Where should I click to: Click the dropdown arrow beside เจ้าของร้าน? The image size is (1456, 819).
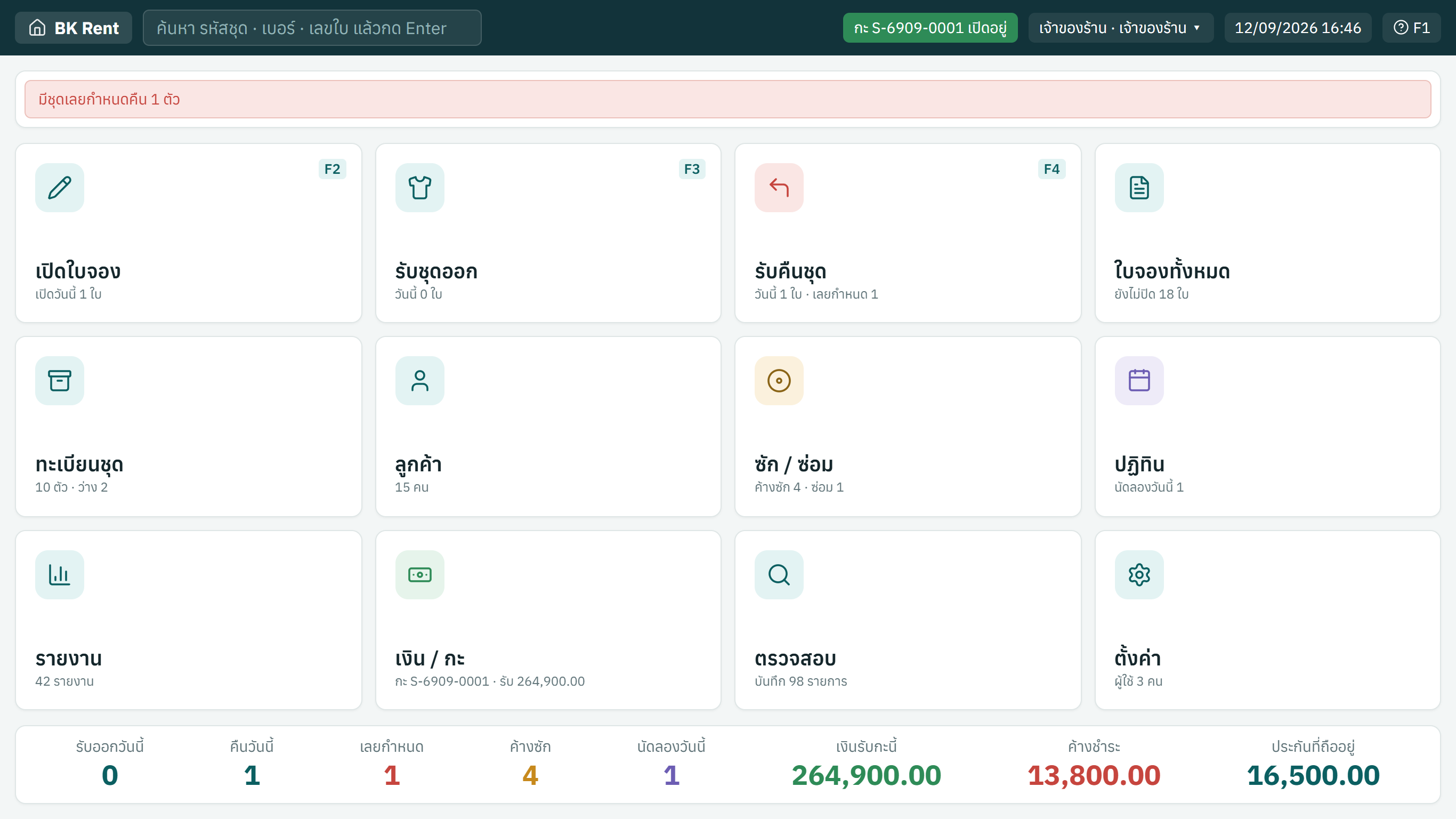[1196, 28]
